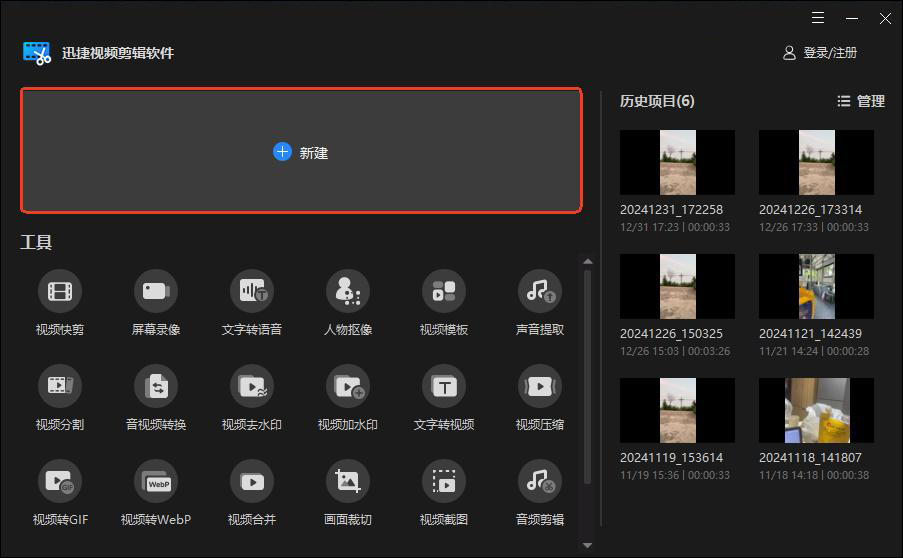The width and height of the screenshot is (903, 558).
Task: Open history project 20241119_153614 thumbnail
Action: (677, 410)
